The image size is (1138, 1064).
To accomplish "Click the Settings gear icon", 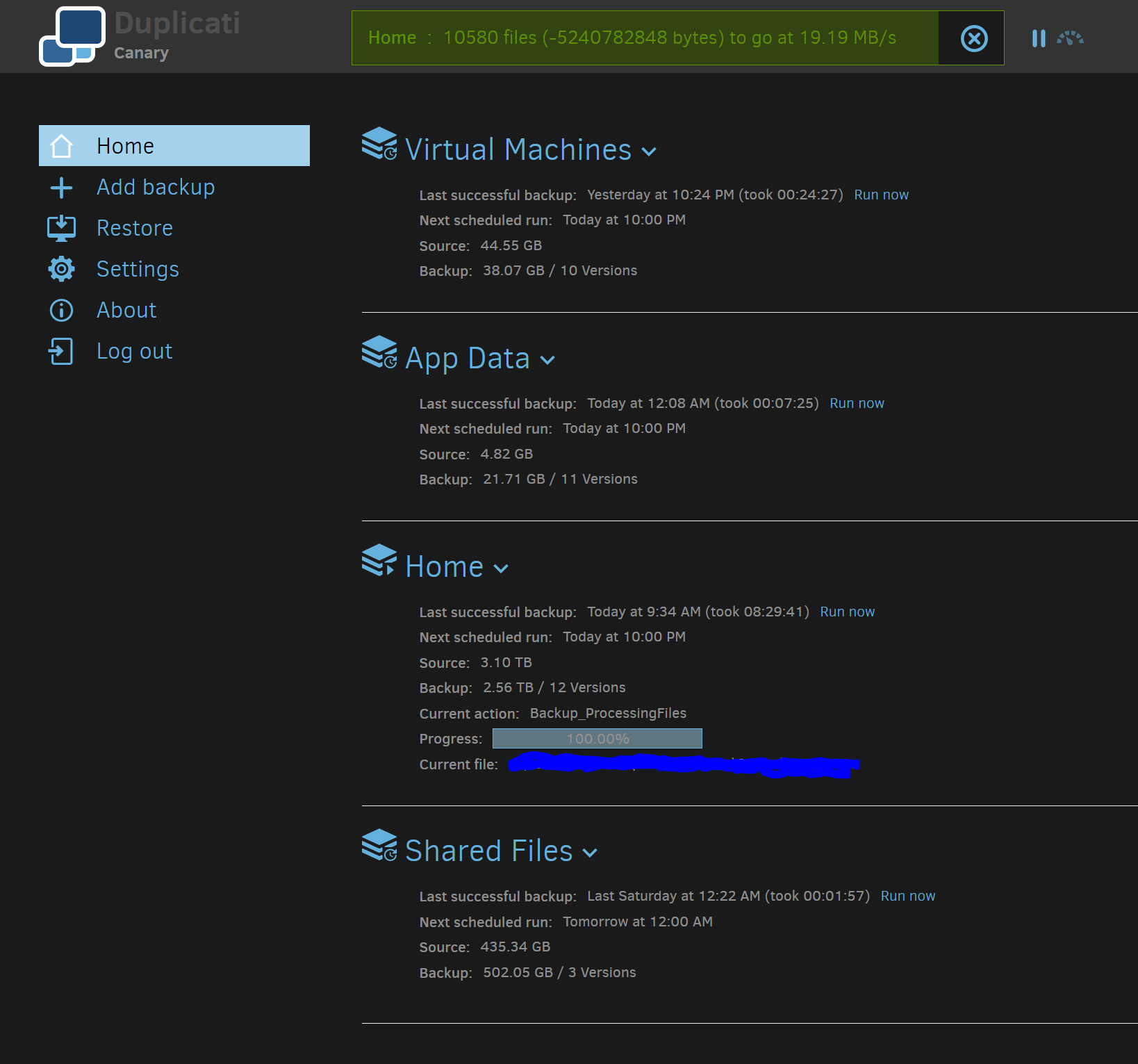I will [x=61, y=269].
